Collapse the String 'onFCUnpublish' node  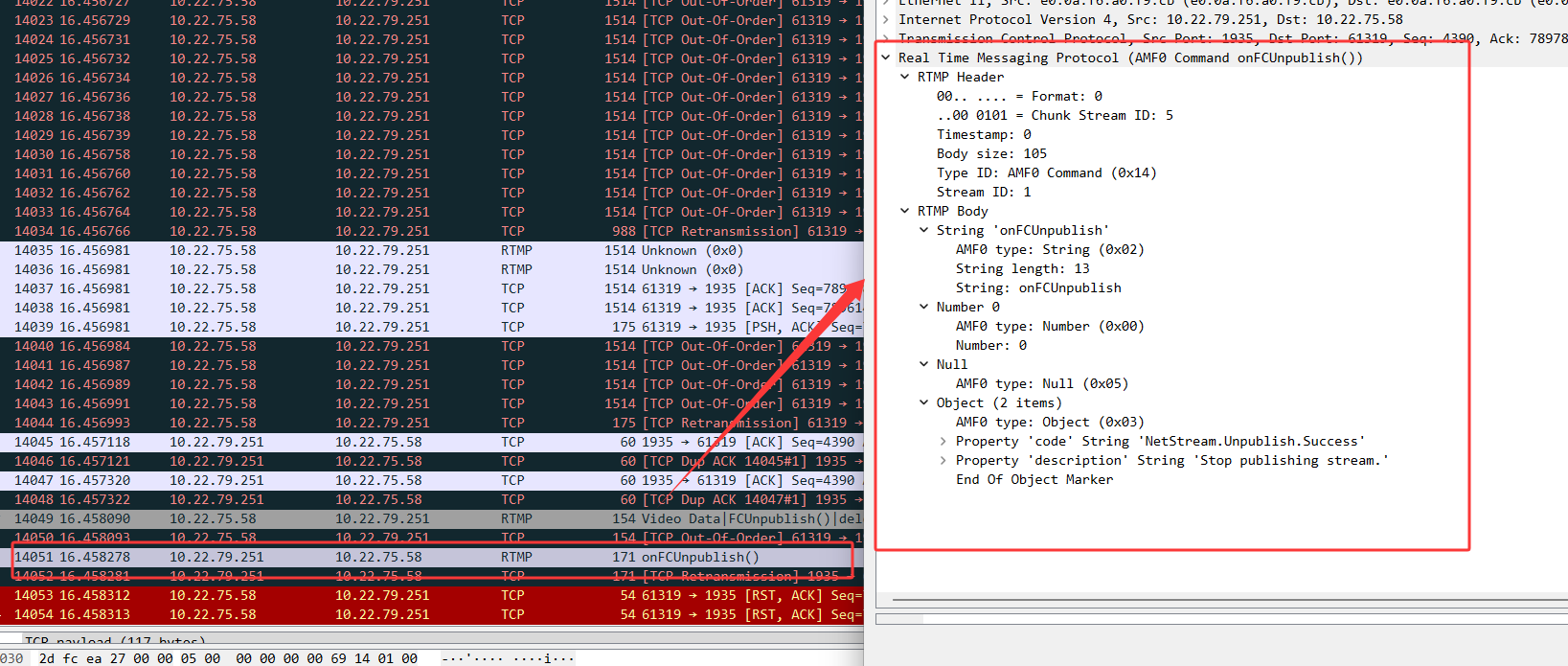tap(924, 230)
